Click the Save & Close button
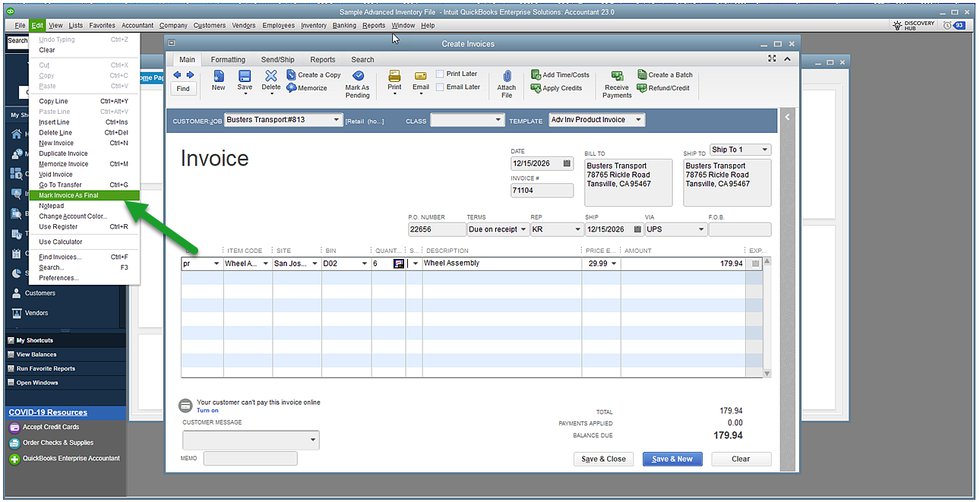 (x=603, y=459)
